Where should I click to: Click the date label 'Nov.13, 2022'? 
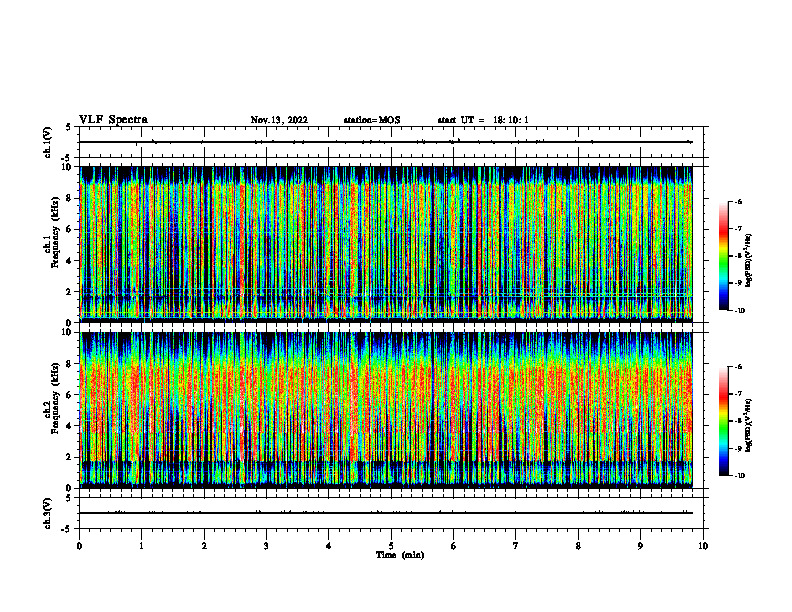279,120
